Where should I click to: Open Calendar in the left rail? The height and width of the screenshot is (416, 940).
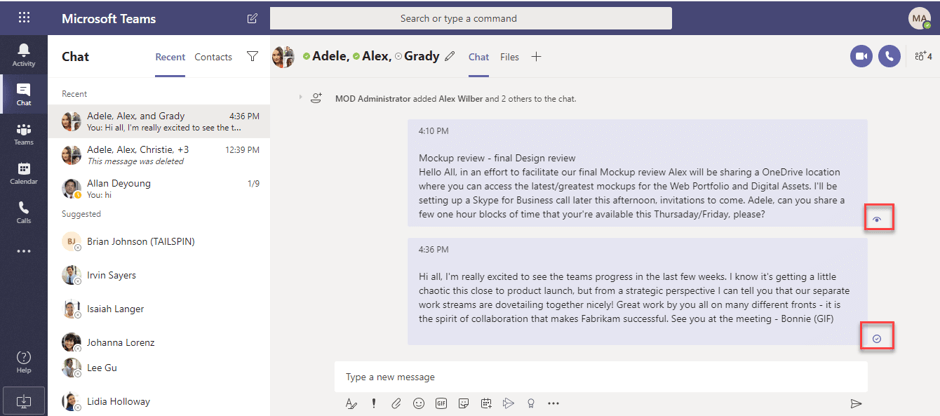tap(23, 173)
